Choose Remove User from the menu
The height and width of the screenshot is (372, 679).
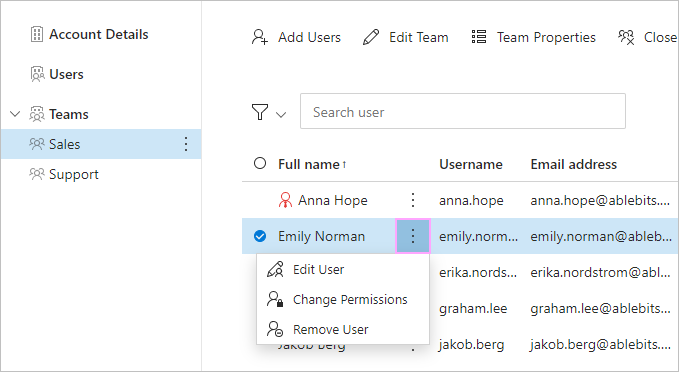(343, 329)
